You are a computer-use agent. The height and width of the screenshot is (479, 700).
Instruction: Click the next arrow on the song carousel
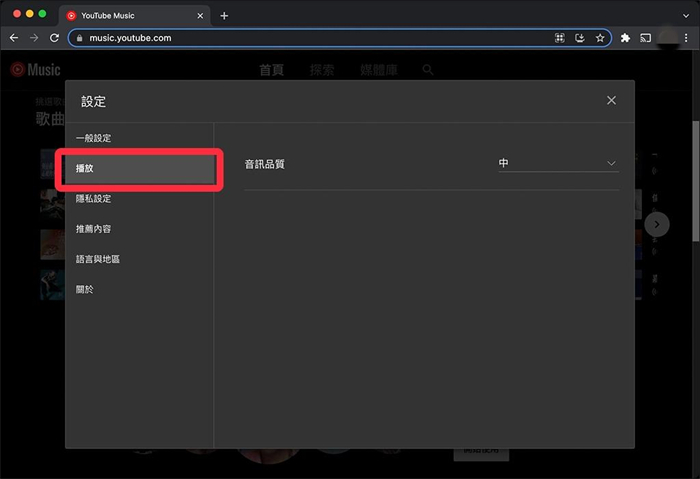point(656,224)
